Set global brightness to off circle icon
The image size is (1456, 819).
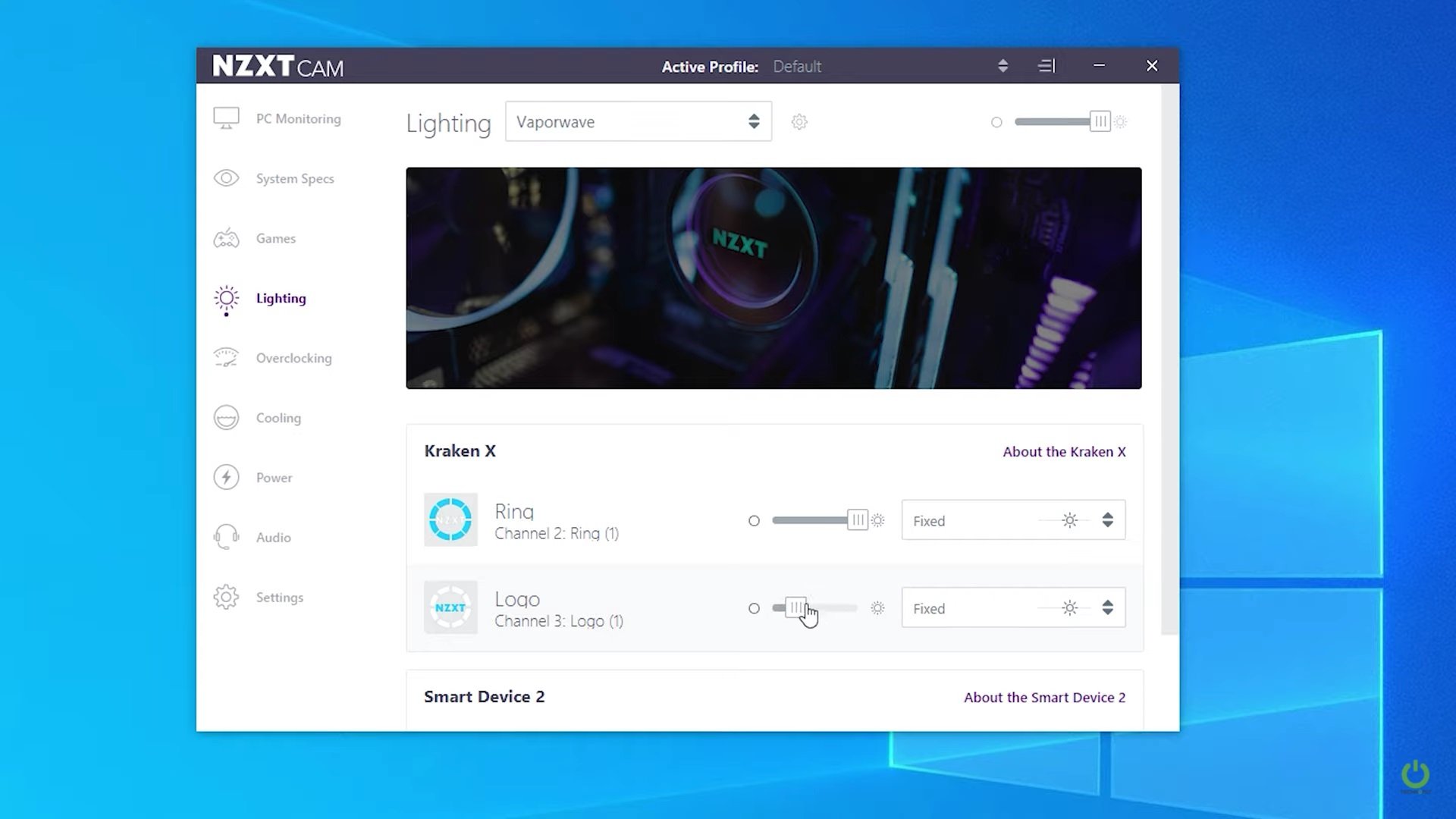tap(996, 122)
